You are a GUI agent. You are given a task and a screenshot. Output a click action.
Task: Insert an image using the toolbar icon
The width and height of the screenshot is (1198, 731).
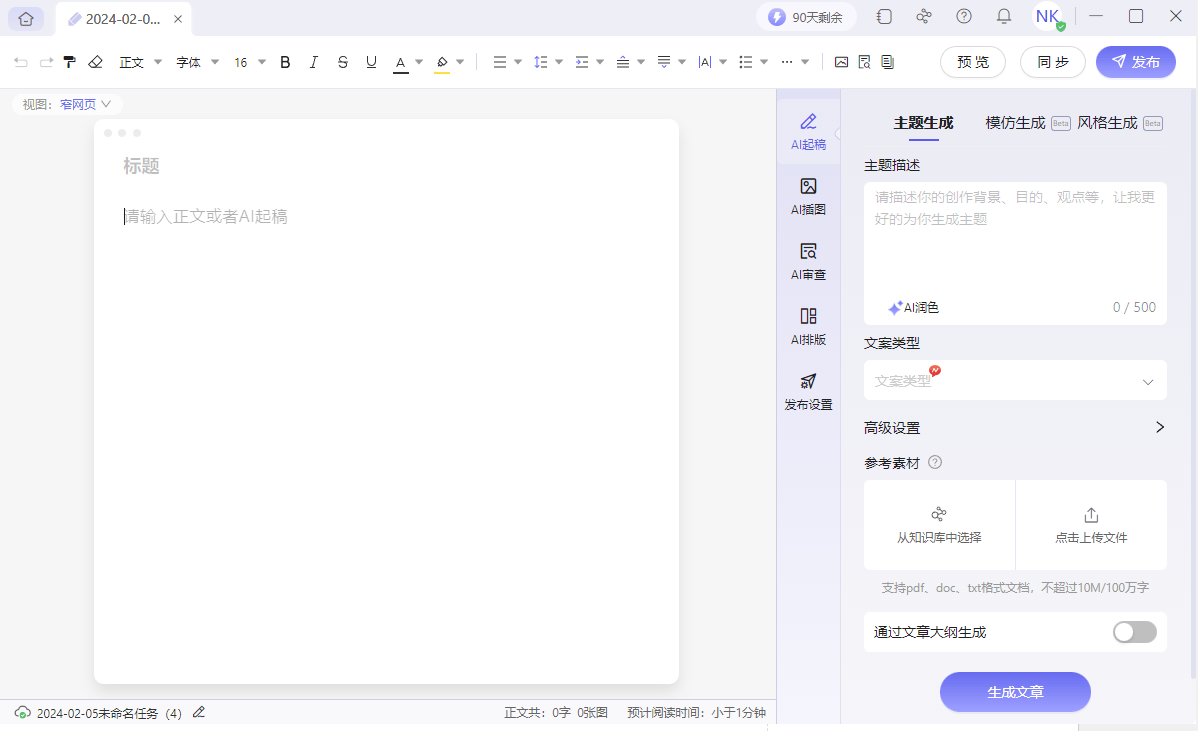(x=841, y=61)
